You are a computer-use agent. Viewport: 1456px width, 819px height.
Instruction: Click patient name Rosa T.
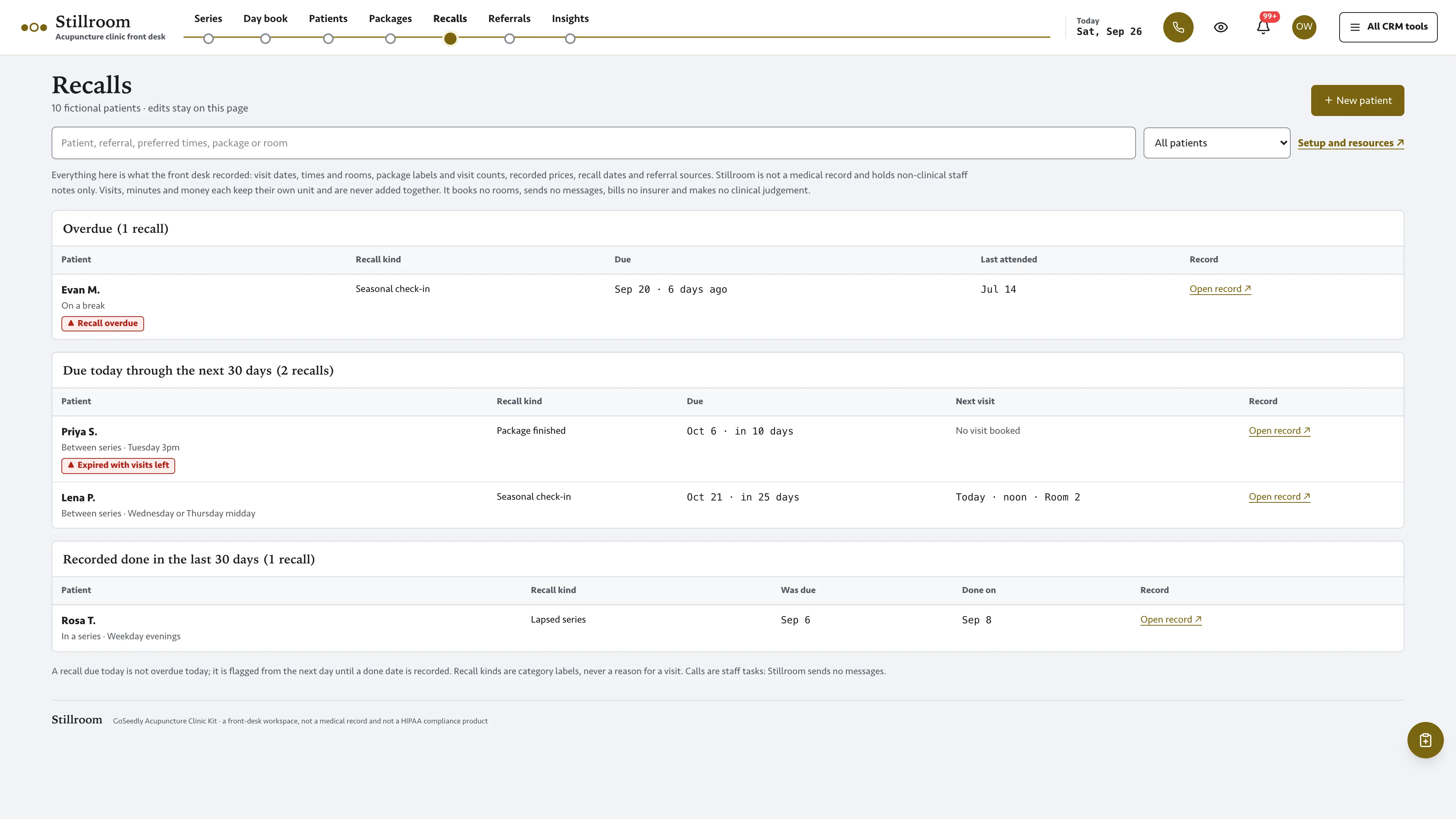click(x=78, y=621)
